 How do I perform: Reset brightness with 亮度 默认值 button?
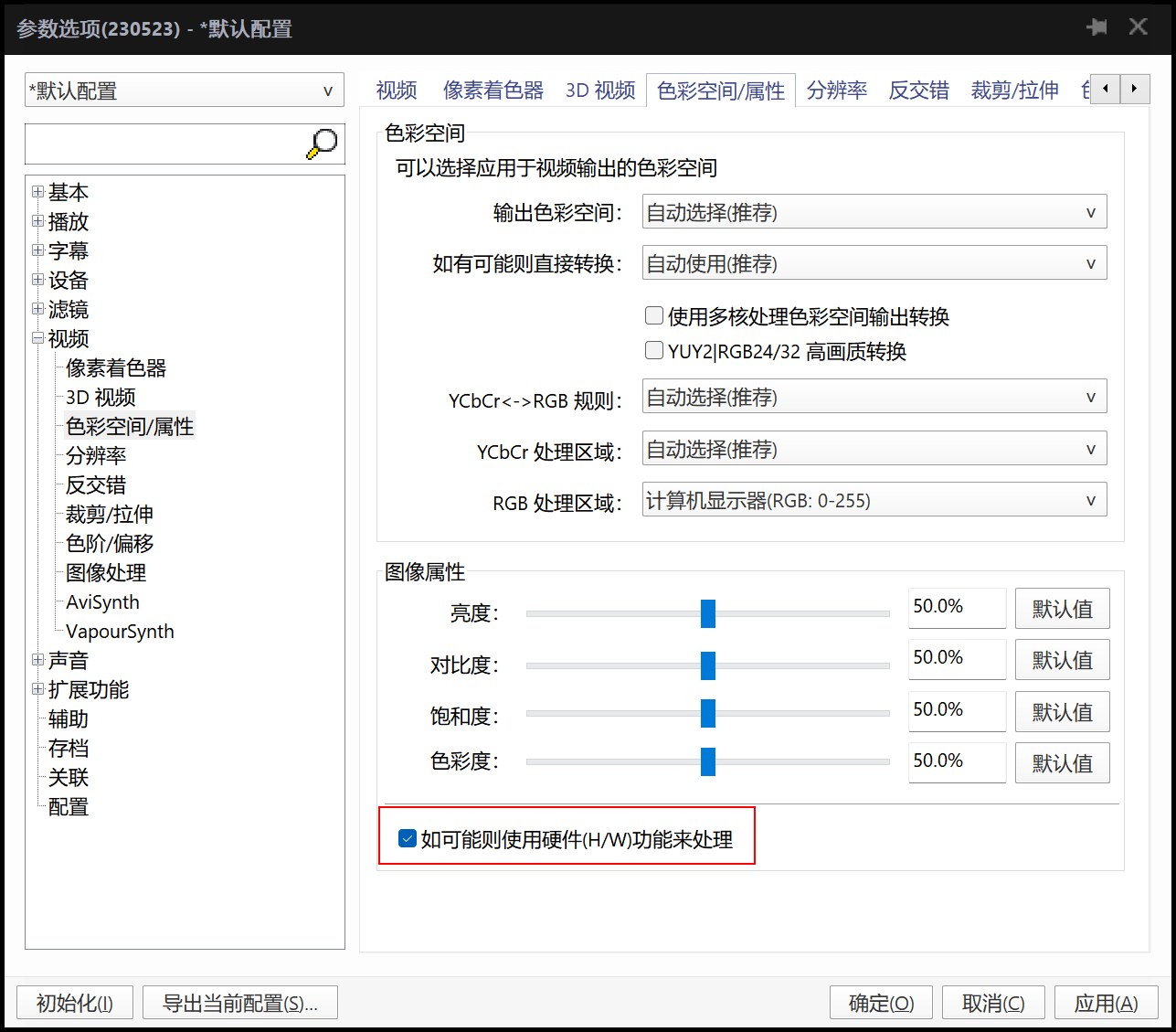(1062, 609)
